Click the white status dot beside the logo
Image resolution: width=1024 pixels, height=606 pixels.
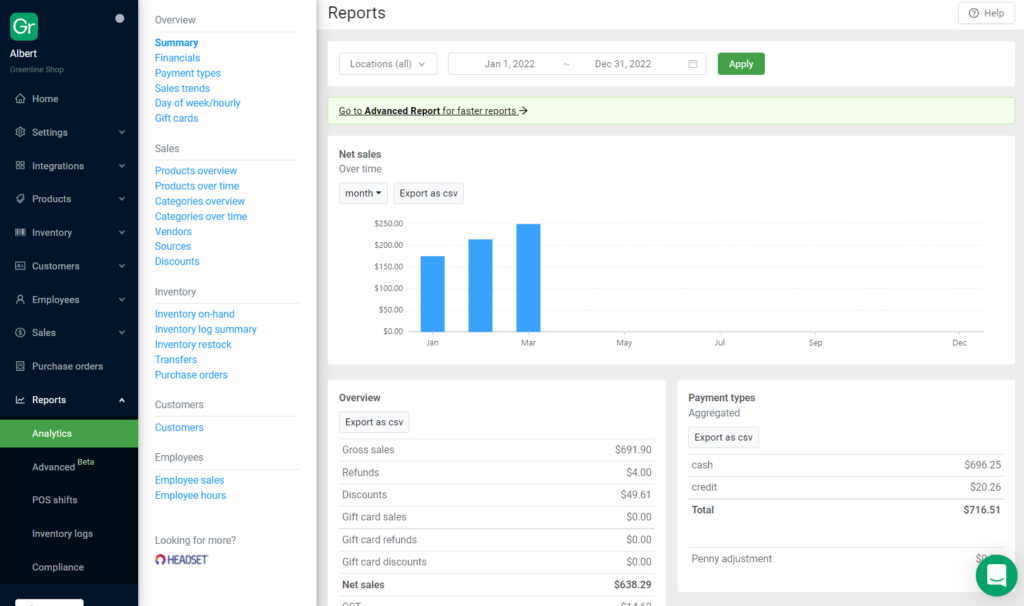click(120, 18)
